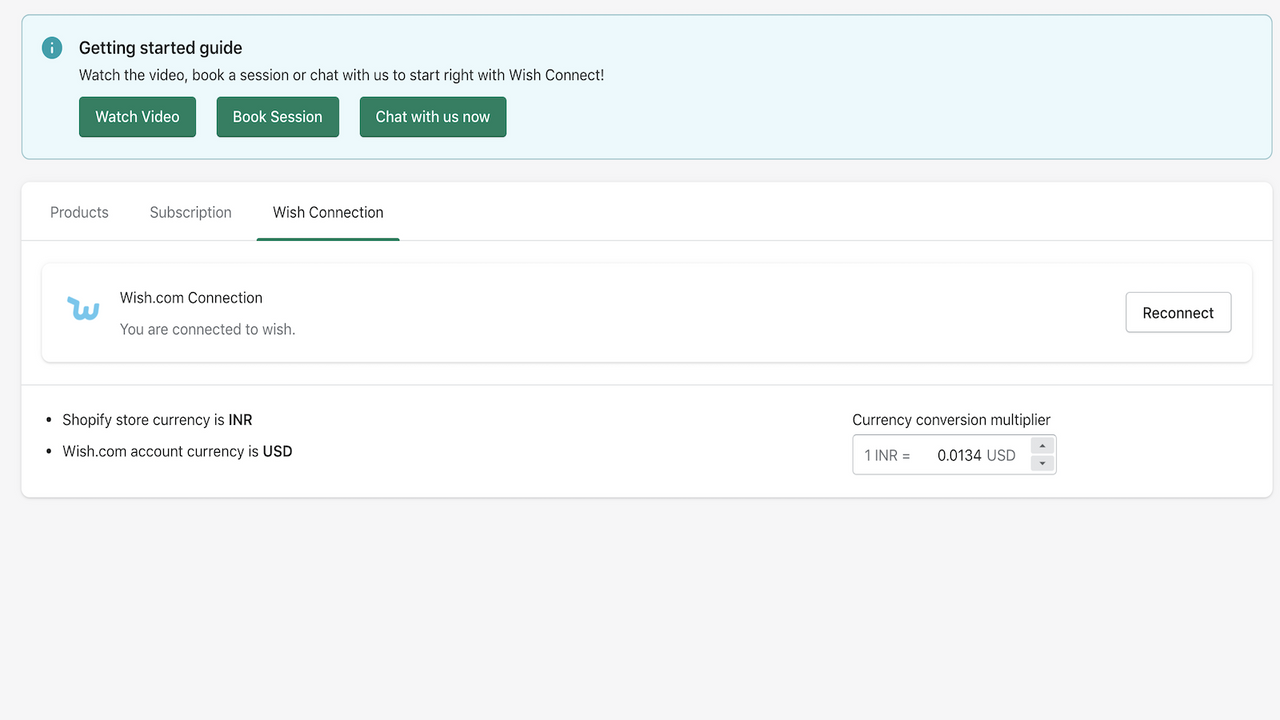Click the 'You are connected to wish.' text

click(x=207, y=329)
